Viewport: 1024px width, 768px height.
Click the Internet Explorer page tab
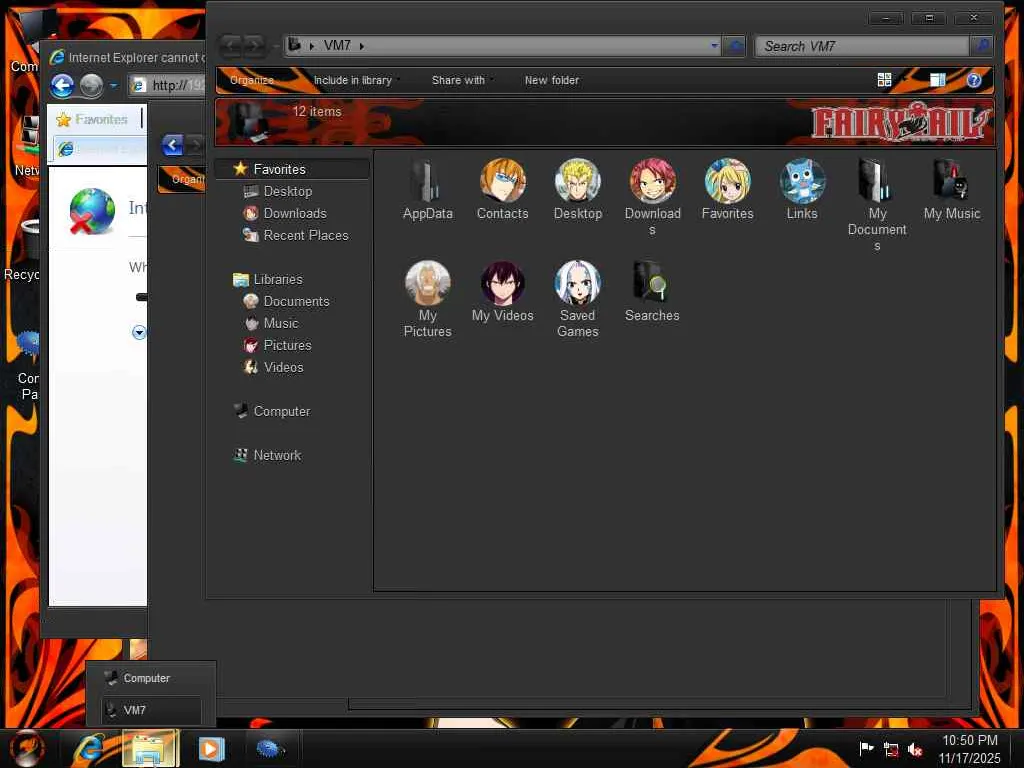point(99,149)
